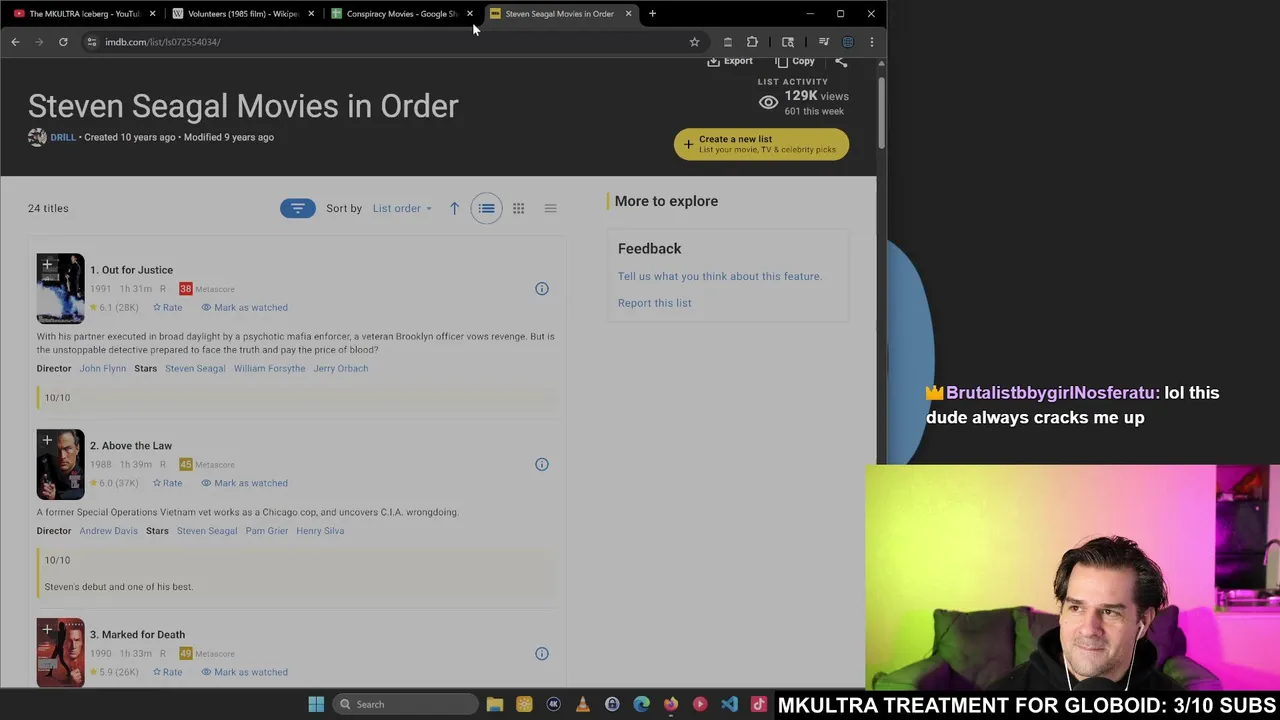Open Visual Studio Code from taskbar
The width and height of the screenshot is (1280, 720).
[x=729, y=704]
